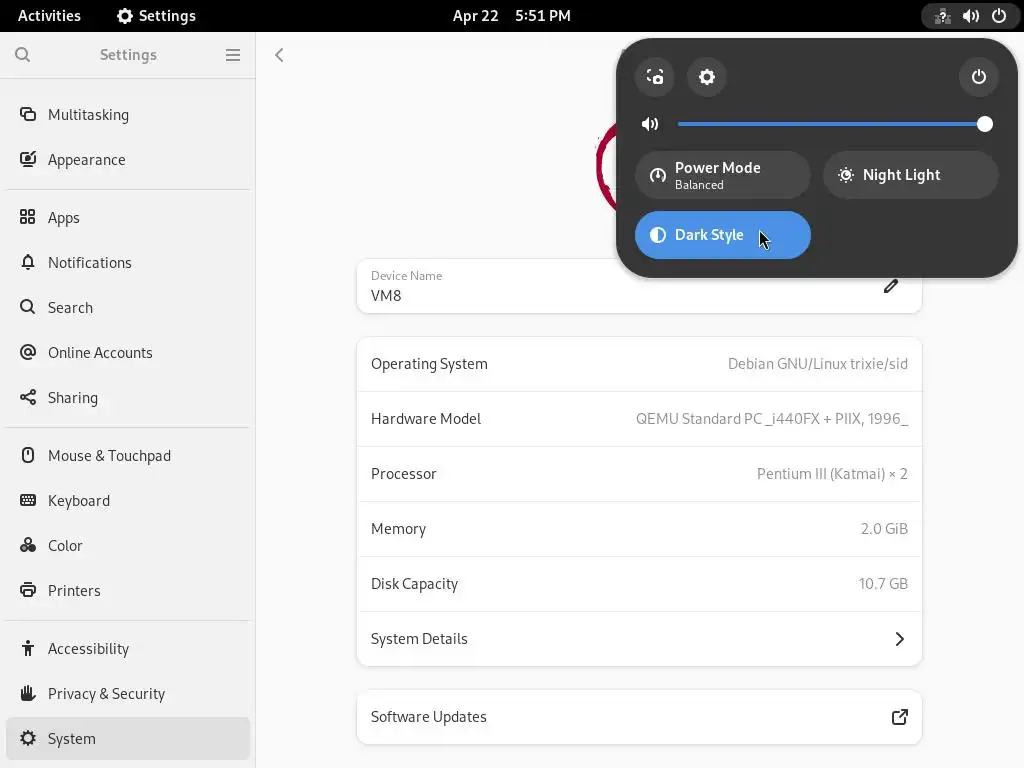This screenshot has width=1024, height=768.
Task: Open Accessibility settings panel
Action: coord(128,649)
